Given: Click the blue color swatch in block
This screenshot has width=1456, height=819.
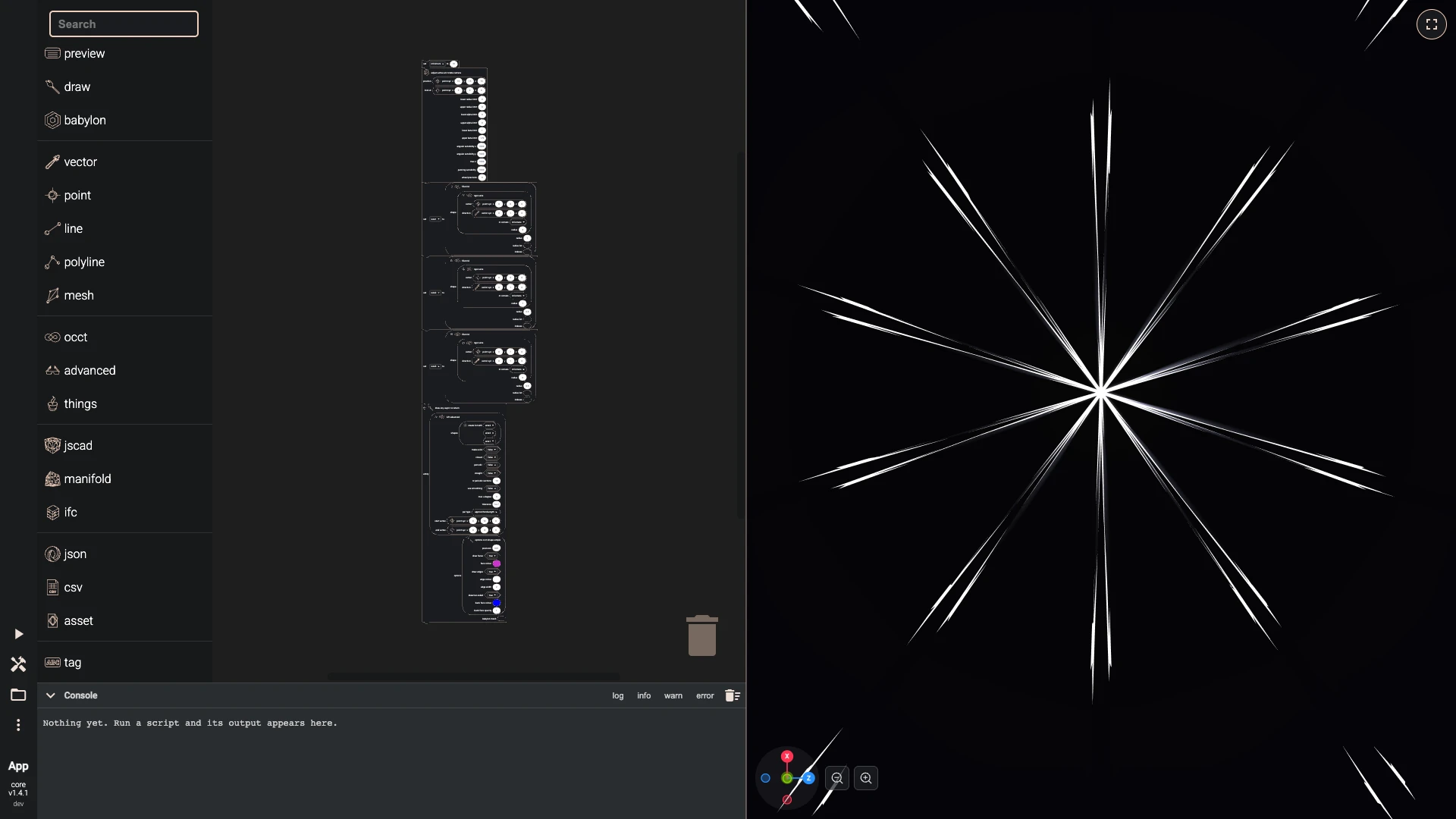Looking at the screenshot, I should (497, 603).
